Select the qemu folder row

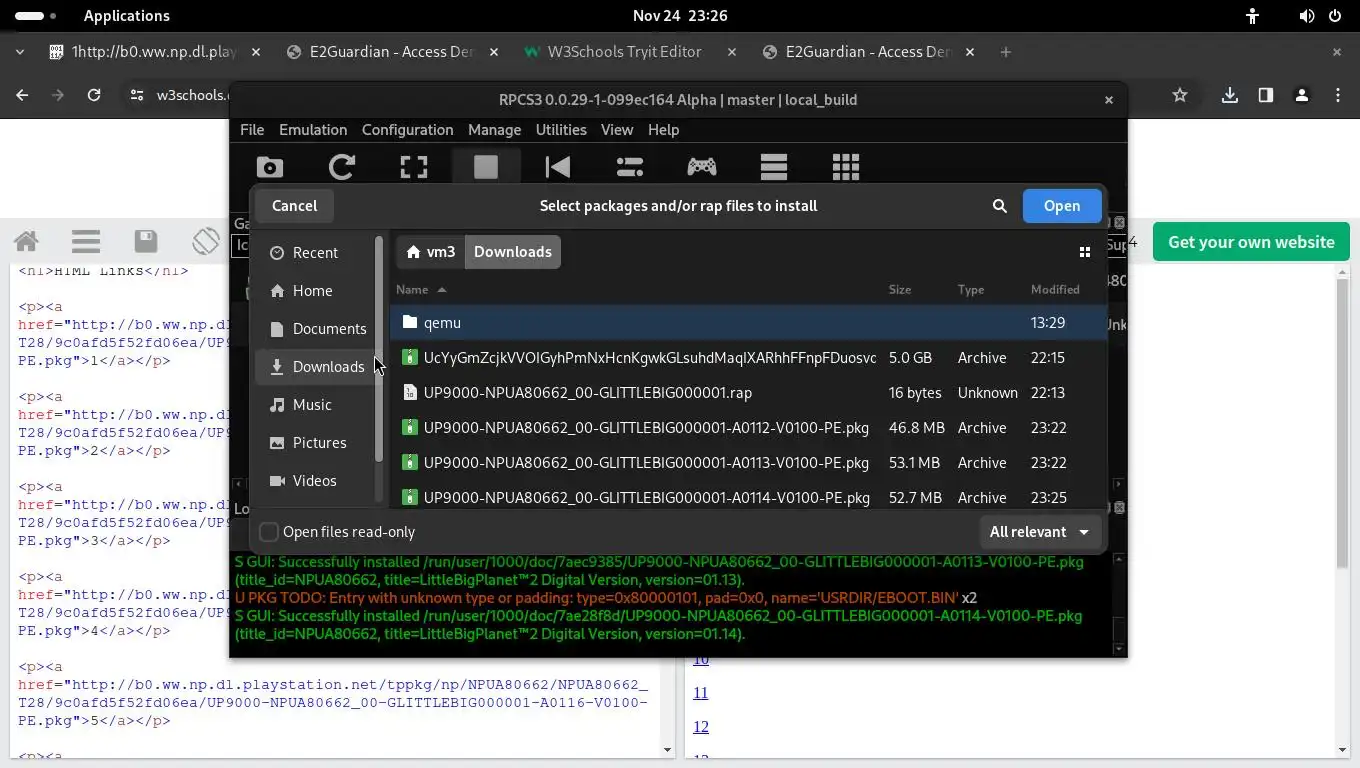[x=748, y=323]
